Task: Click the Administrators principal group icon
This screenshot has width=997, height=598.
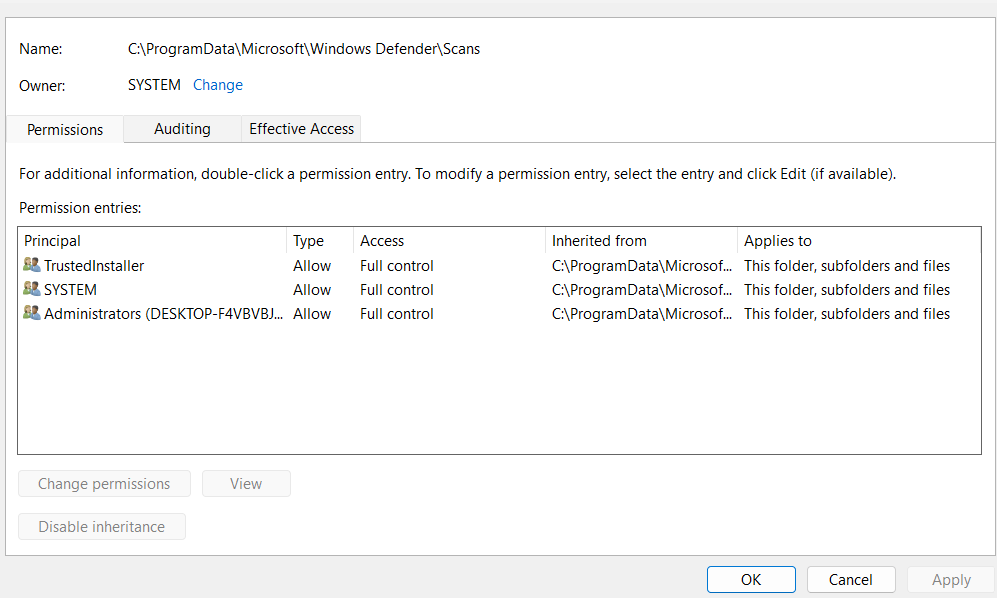Action: (x=32, y=313)
